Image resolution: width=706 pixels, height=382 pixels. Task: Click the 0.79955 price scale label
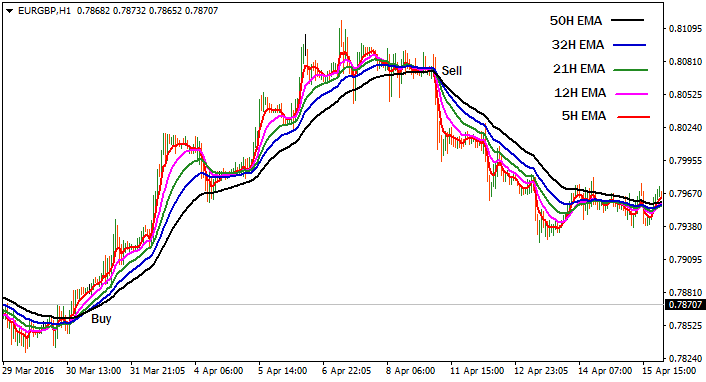[685, 161]
